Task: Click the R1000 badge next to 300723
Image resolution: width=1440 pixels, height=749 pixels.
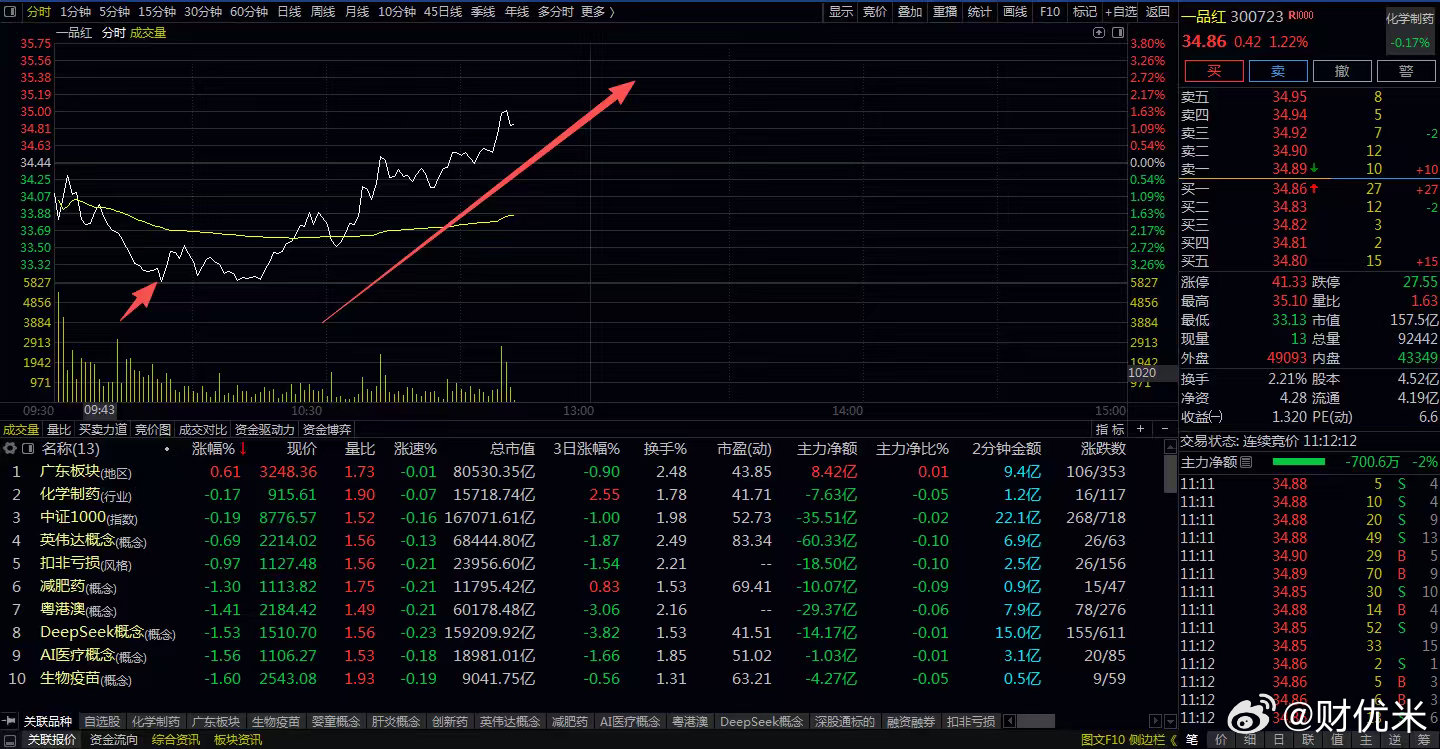Action: [x=1301, y=17]
